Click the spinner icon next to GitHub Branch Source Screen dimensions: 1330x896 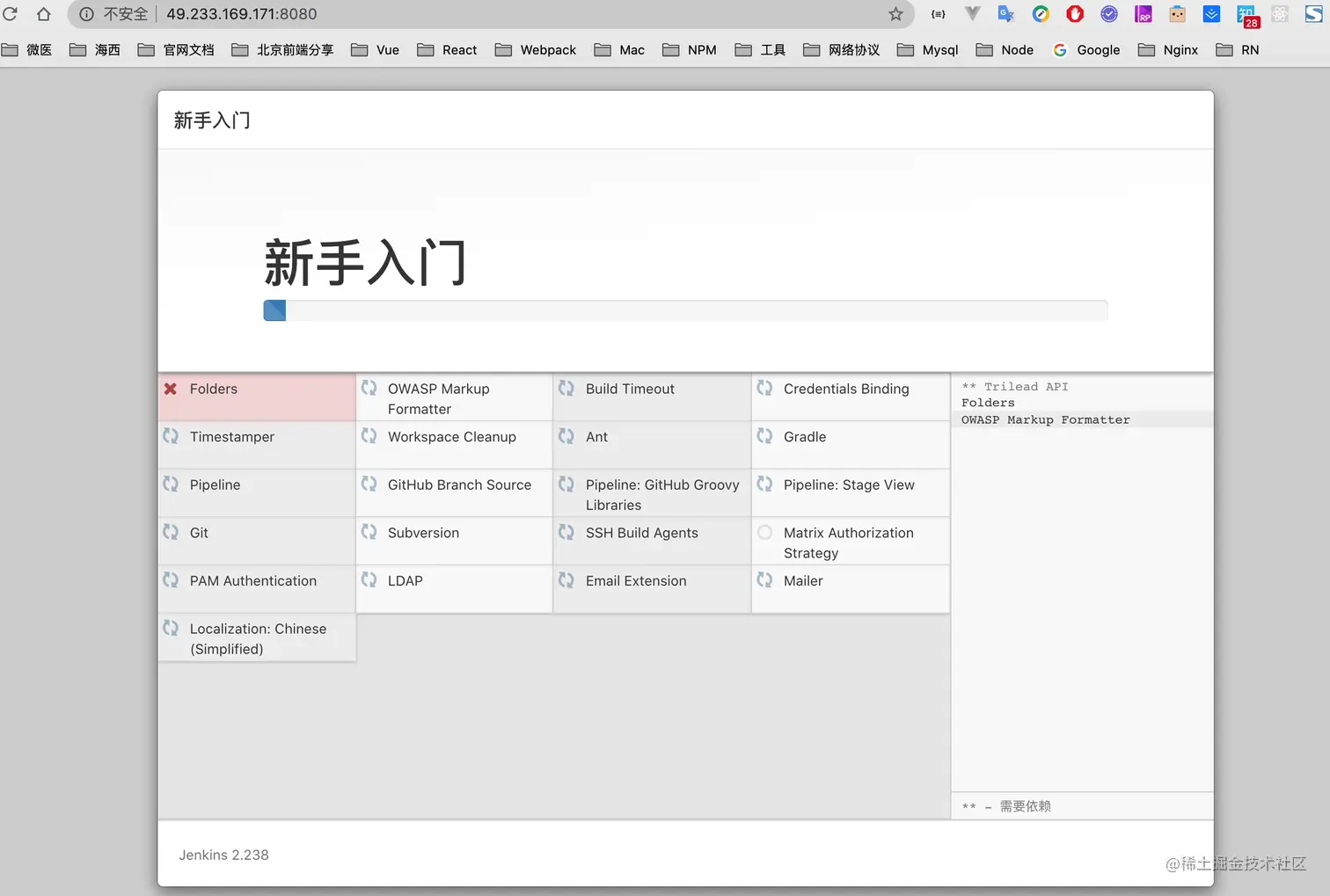coord(369,484)
